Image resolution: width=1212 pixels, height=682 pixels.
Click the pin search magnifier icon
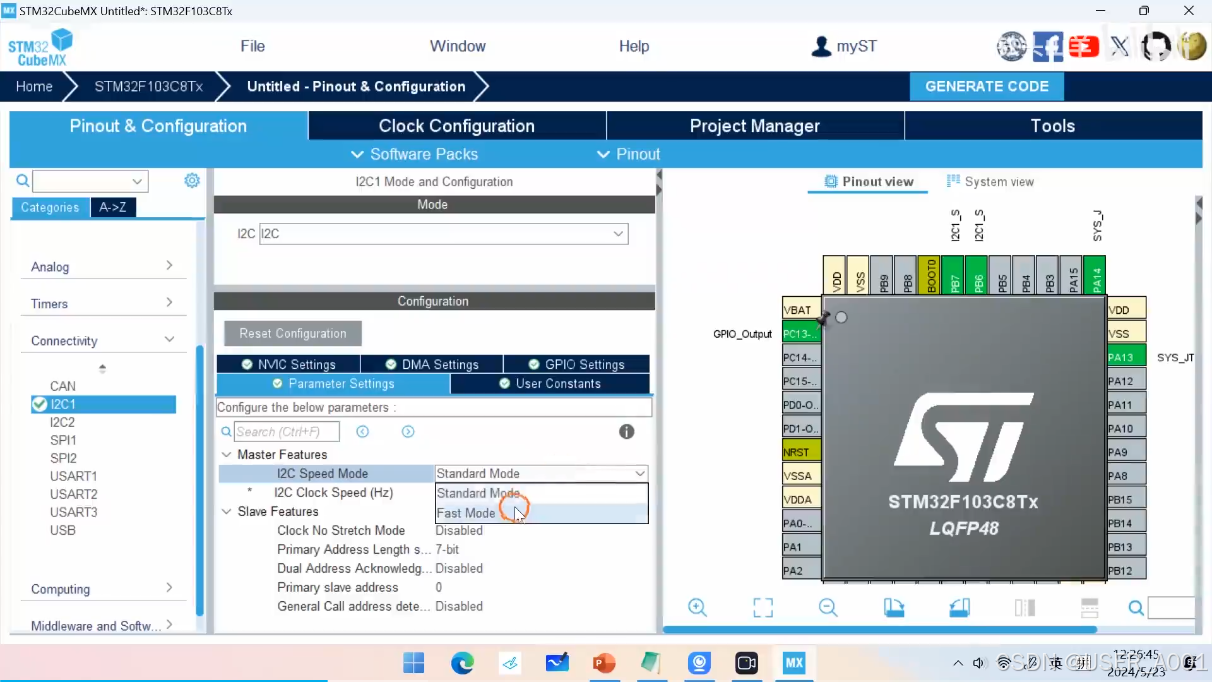[1136, 607]
